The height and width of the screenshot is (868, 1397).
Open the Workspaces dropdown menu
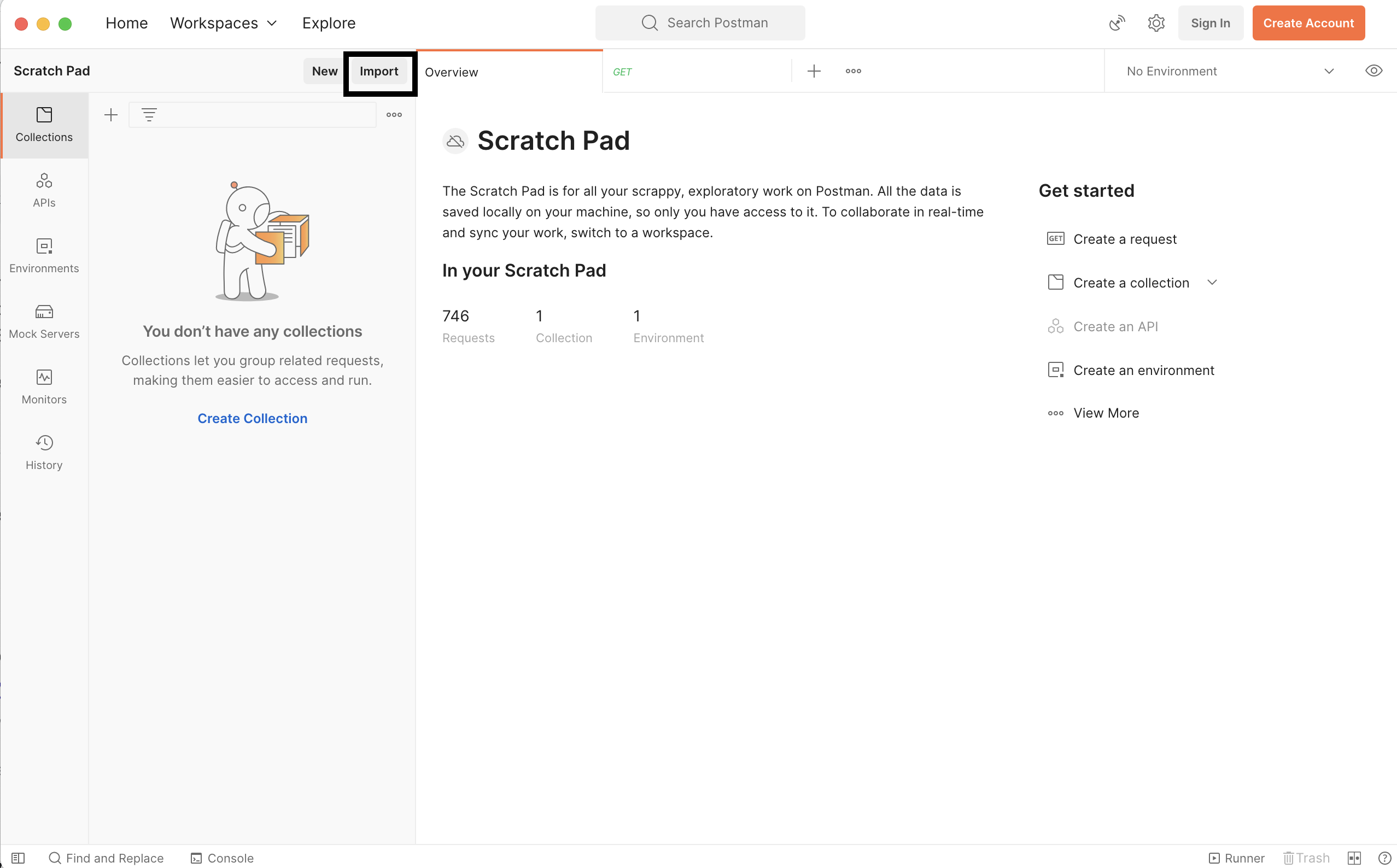click(x=224, y=23)
